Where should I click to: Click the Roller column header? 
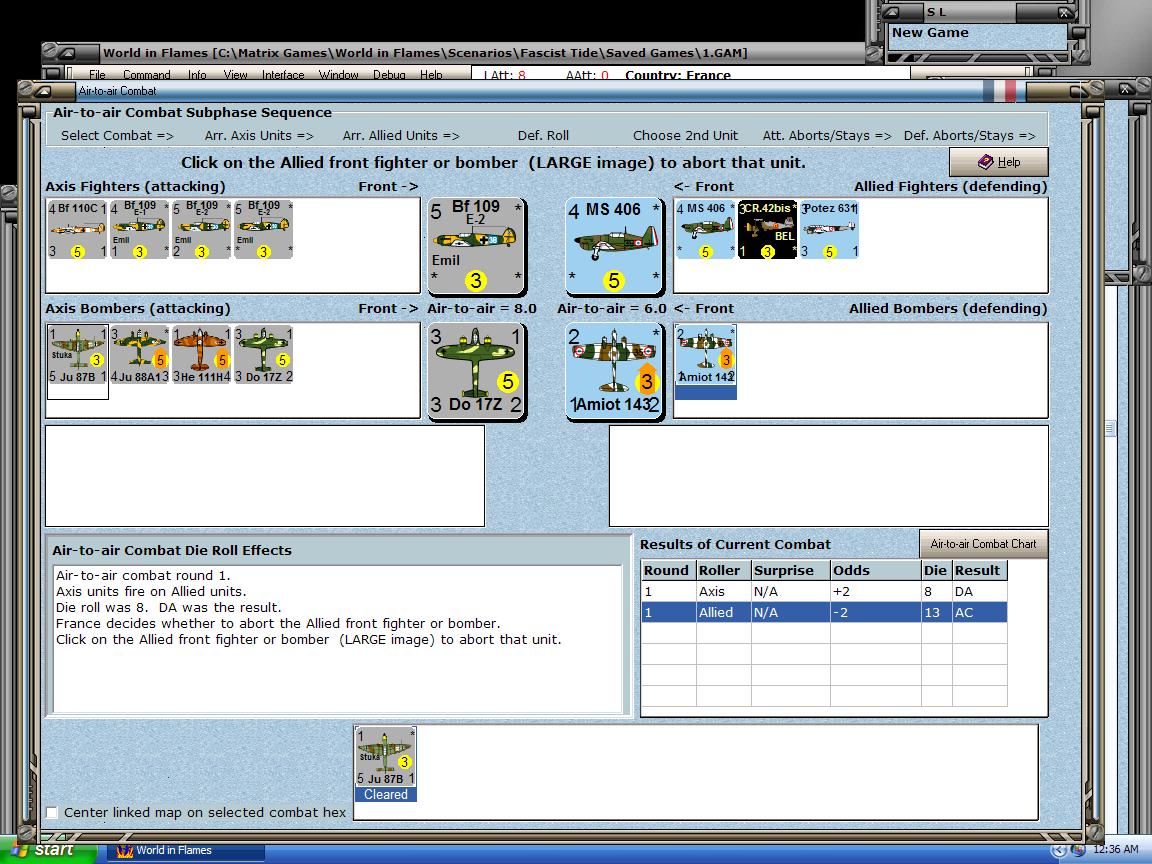[724, 571]
